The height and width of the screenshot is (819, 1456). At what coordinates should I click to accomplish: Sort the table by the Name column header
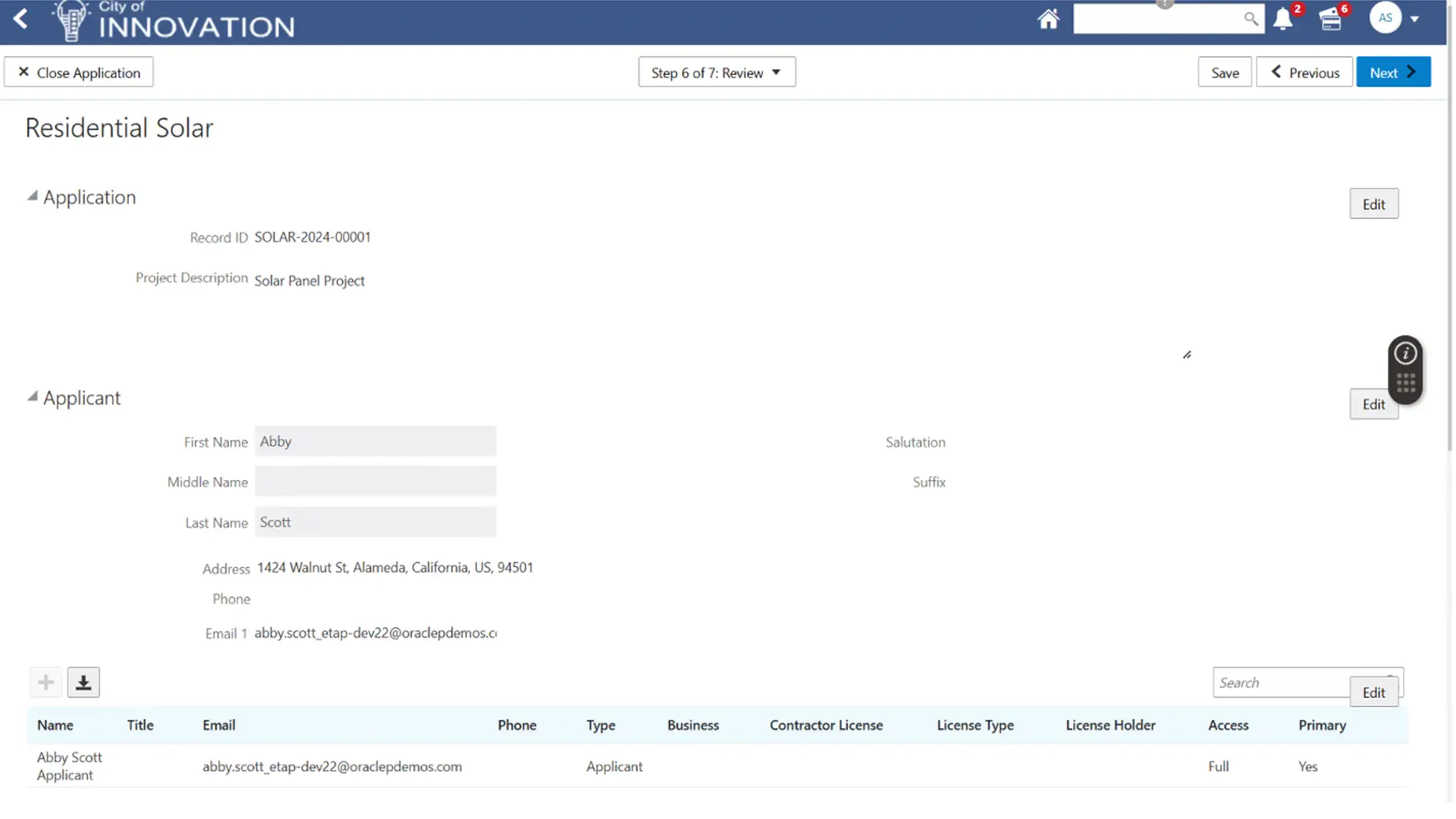pos(55,725)
